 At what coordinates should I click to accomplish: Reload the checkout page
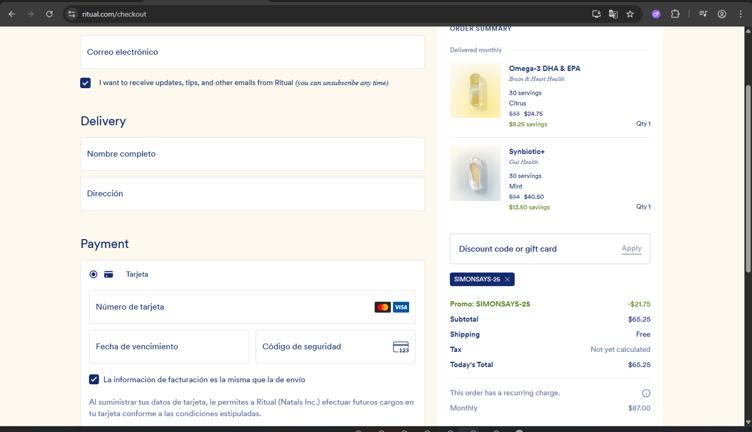pyautogui.click(x=49, y=14)
